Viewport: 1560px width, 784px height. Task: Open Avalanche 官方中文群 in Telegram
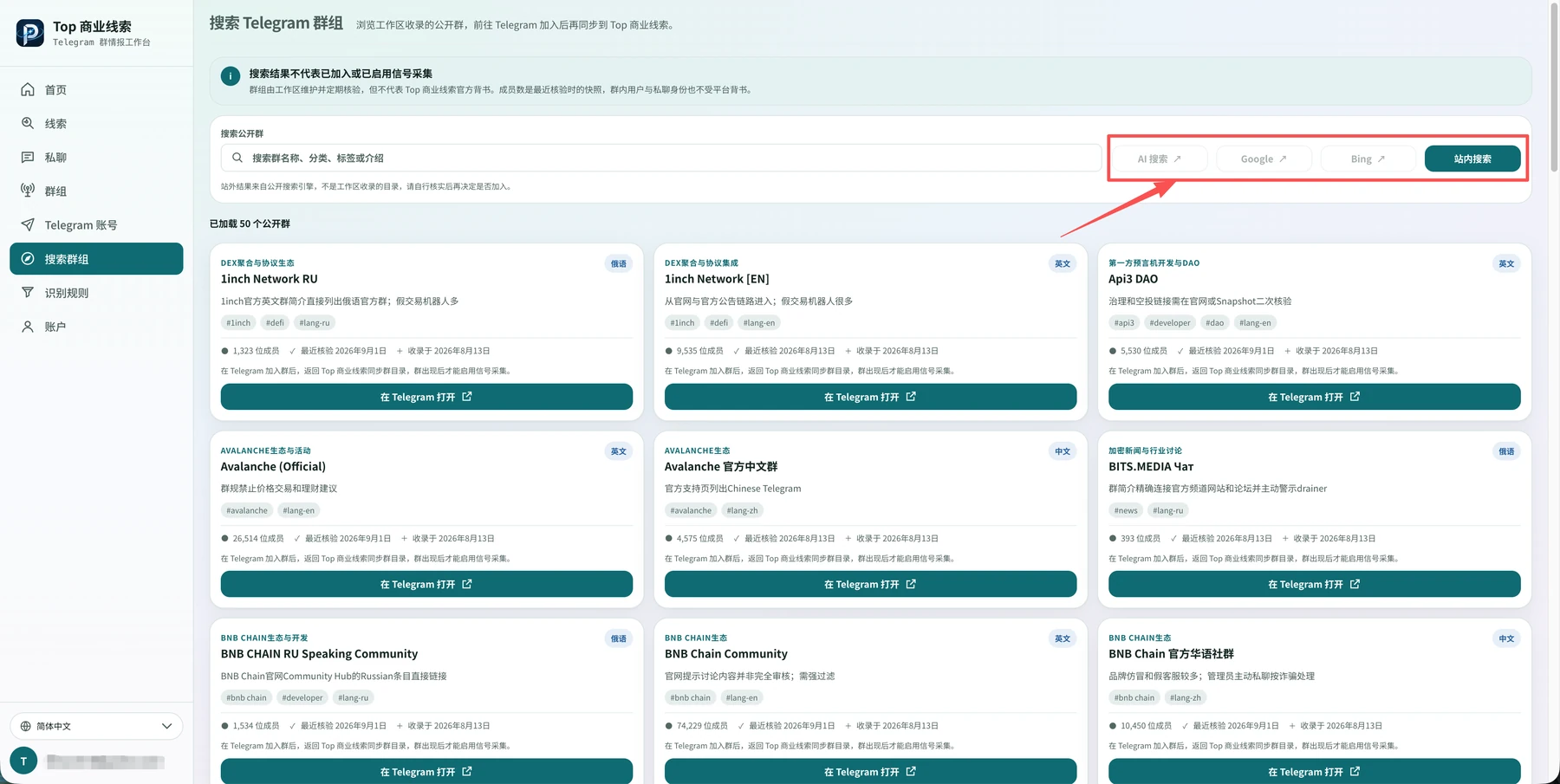(x=870, y=584)
